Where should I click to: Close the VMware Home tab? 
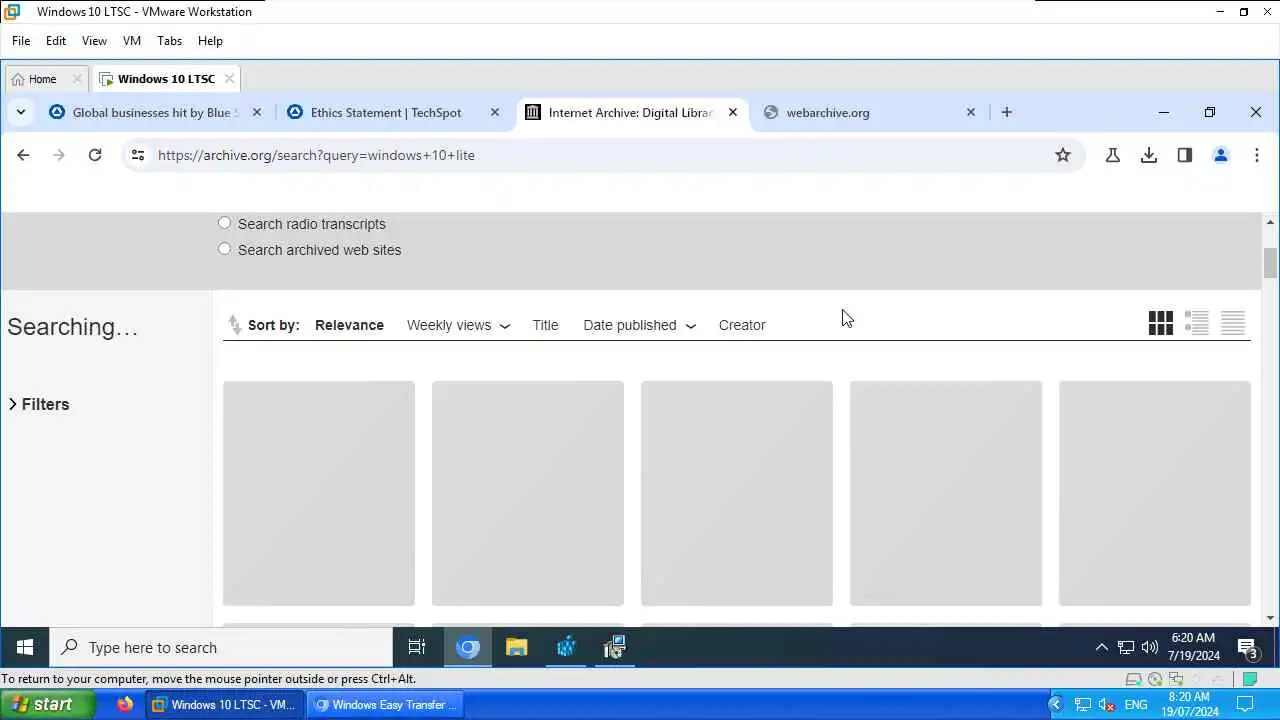point(77,79)
